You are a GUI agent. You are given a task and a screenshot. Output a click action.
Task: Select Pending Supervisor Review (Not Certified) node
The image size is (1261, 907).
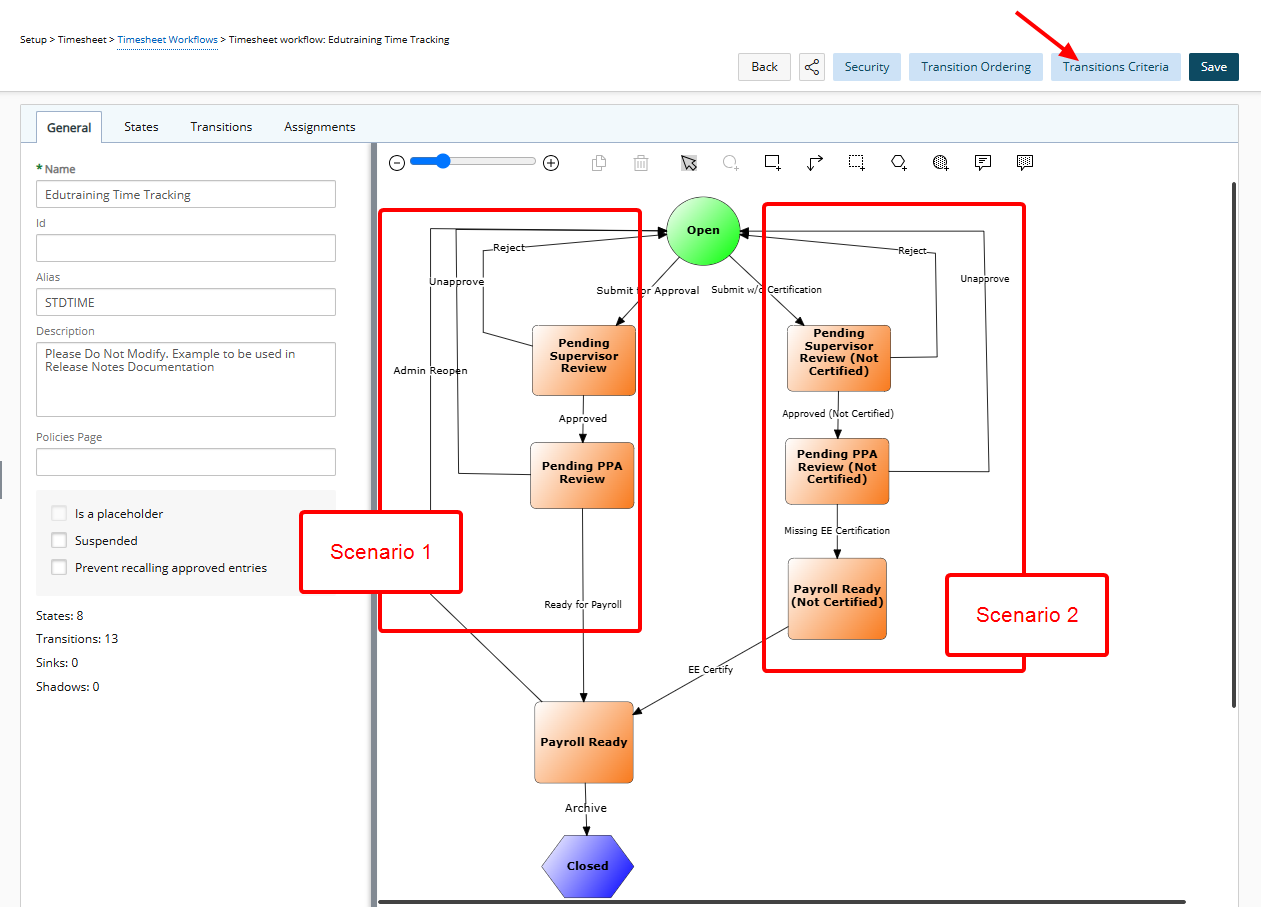point(839,358)
